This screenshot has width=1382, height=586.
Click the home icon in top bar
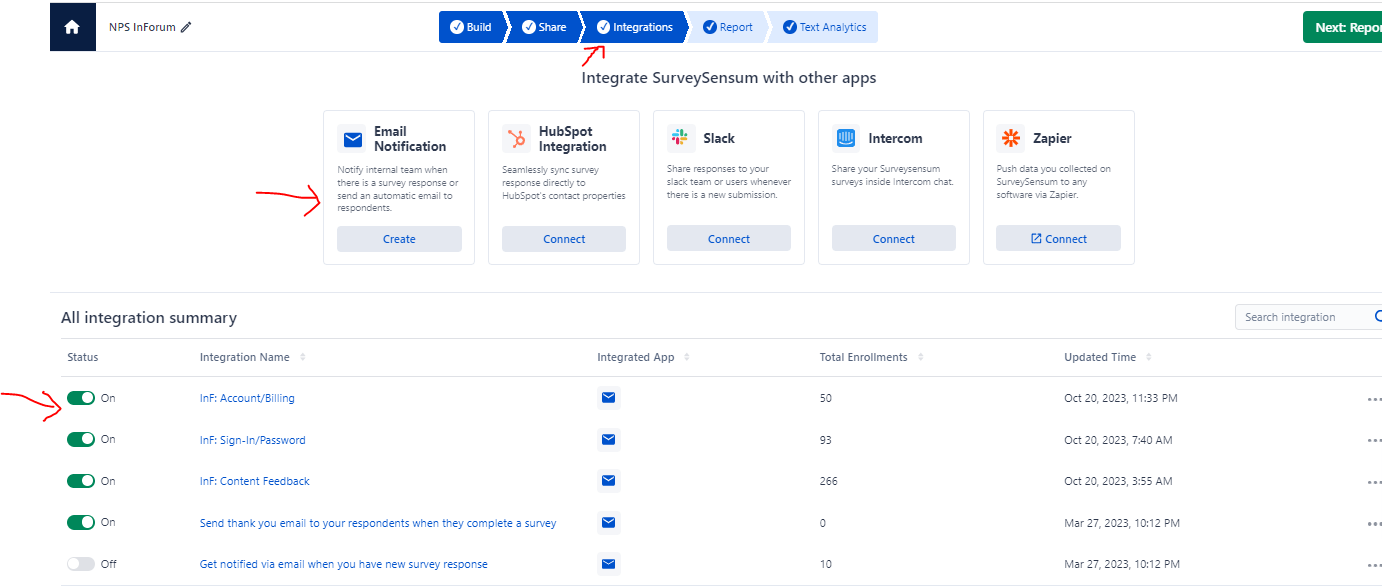coord(72,26)
